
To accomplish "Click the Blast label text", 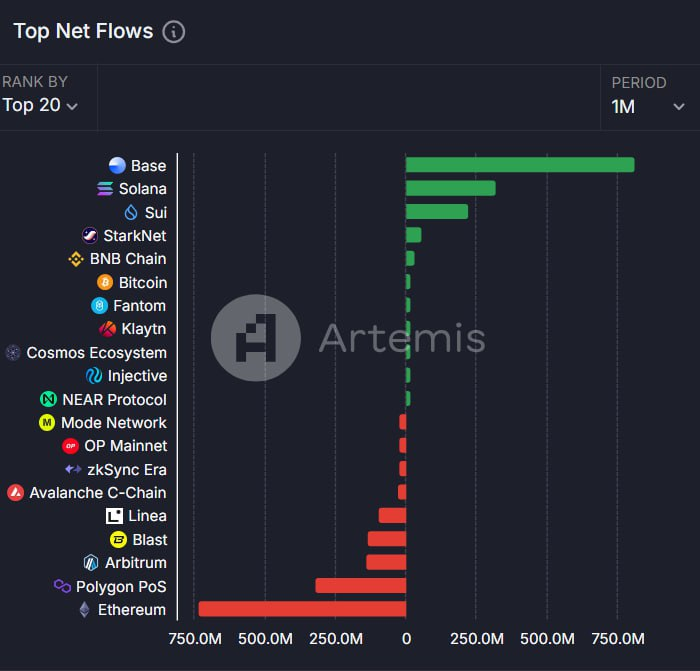I will 150,540.
